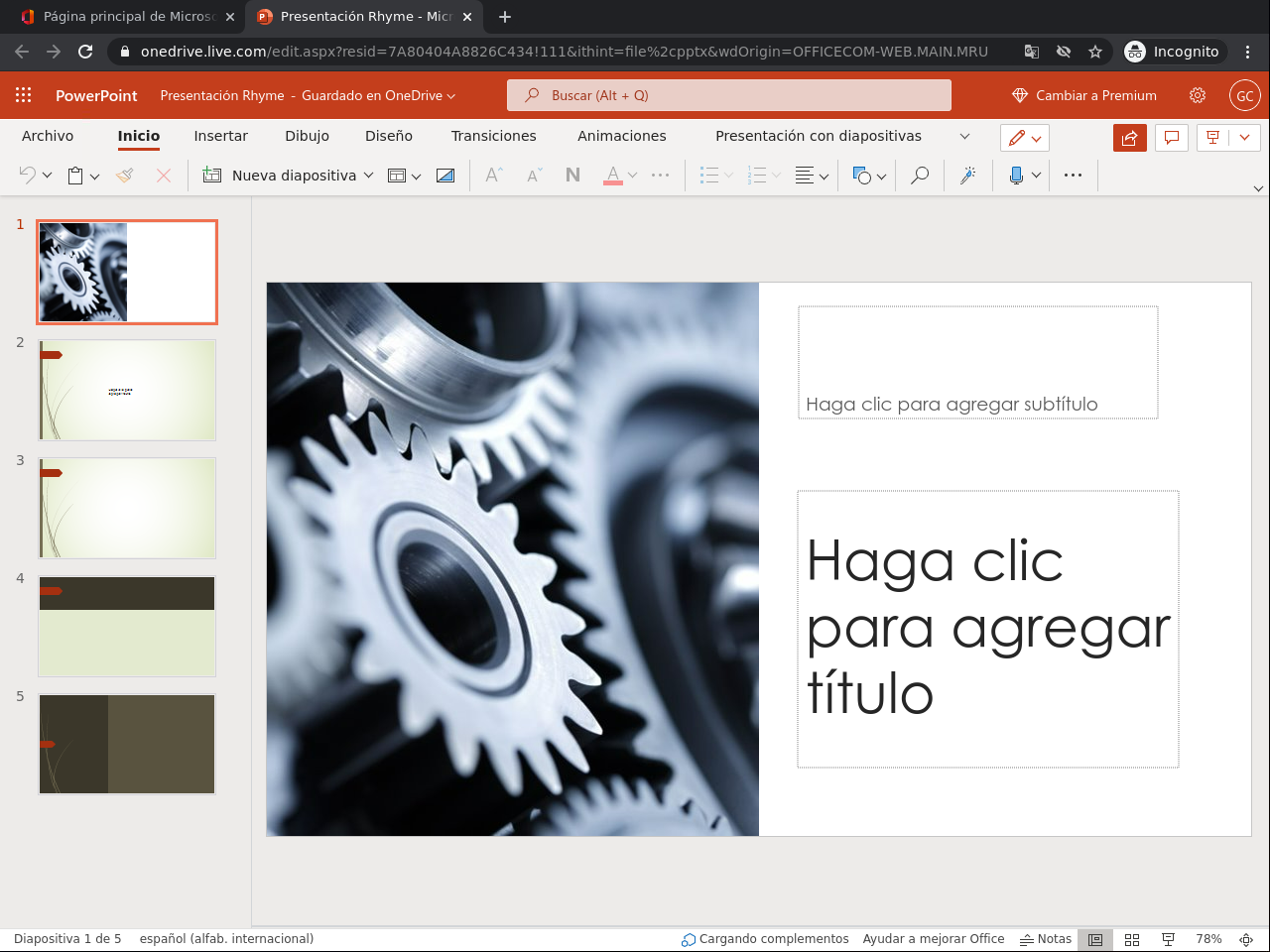The width and height of the screenshot is (1270, 952).
Task: Open the Chrome three-dot menu
Action: click(x=1248, y=52)
